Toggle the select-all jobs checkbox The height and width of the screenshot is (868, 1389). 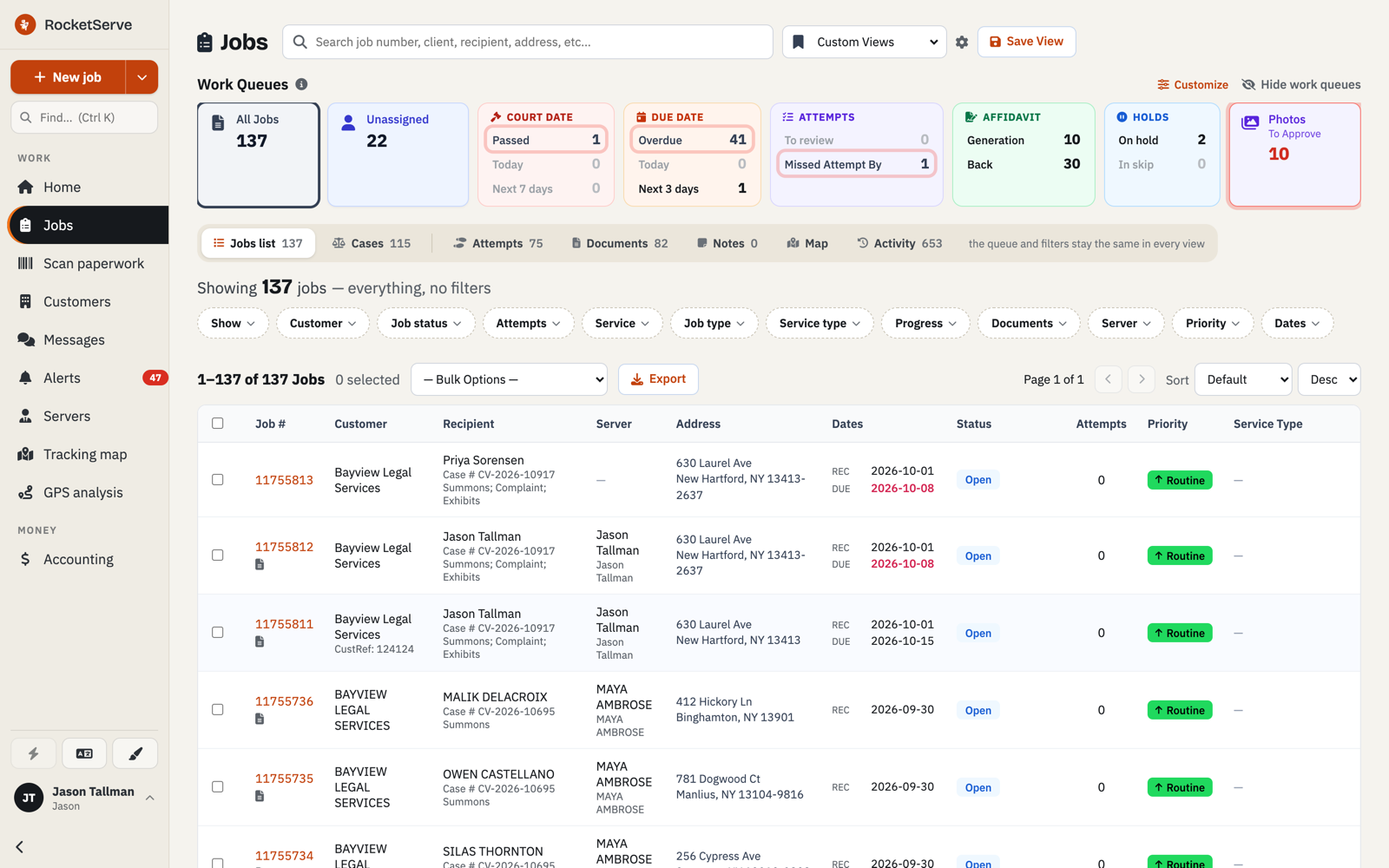218,424
